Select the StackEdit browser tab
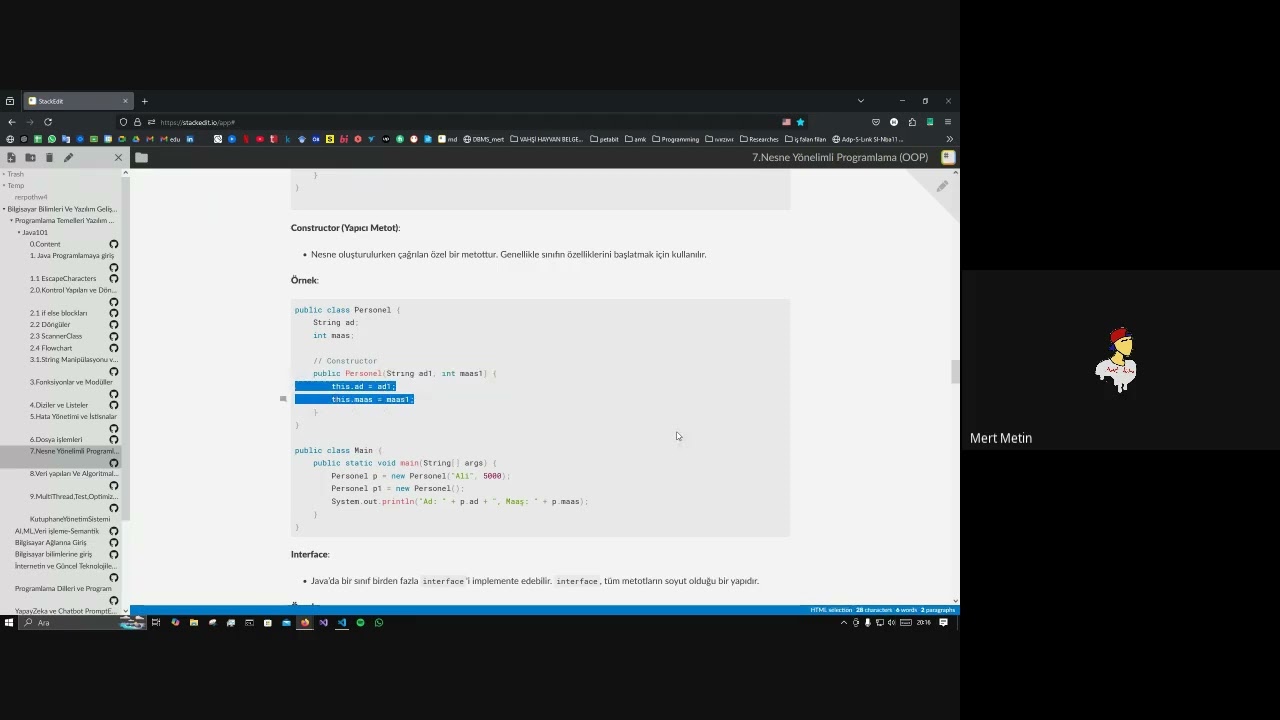Image resolution: width=1280 pixels, height=720 pixels. (78, 101)
